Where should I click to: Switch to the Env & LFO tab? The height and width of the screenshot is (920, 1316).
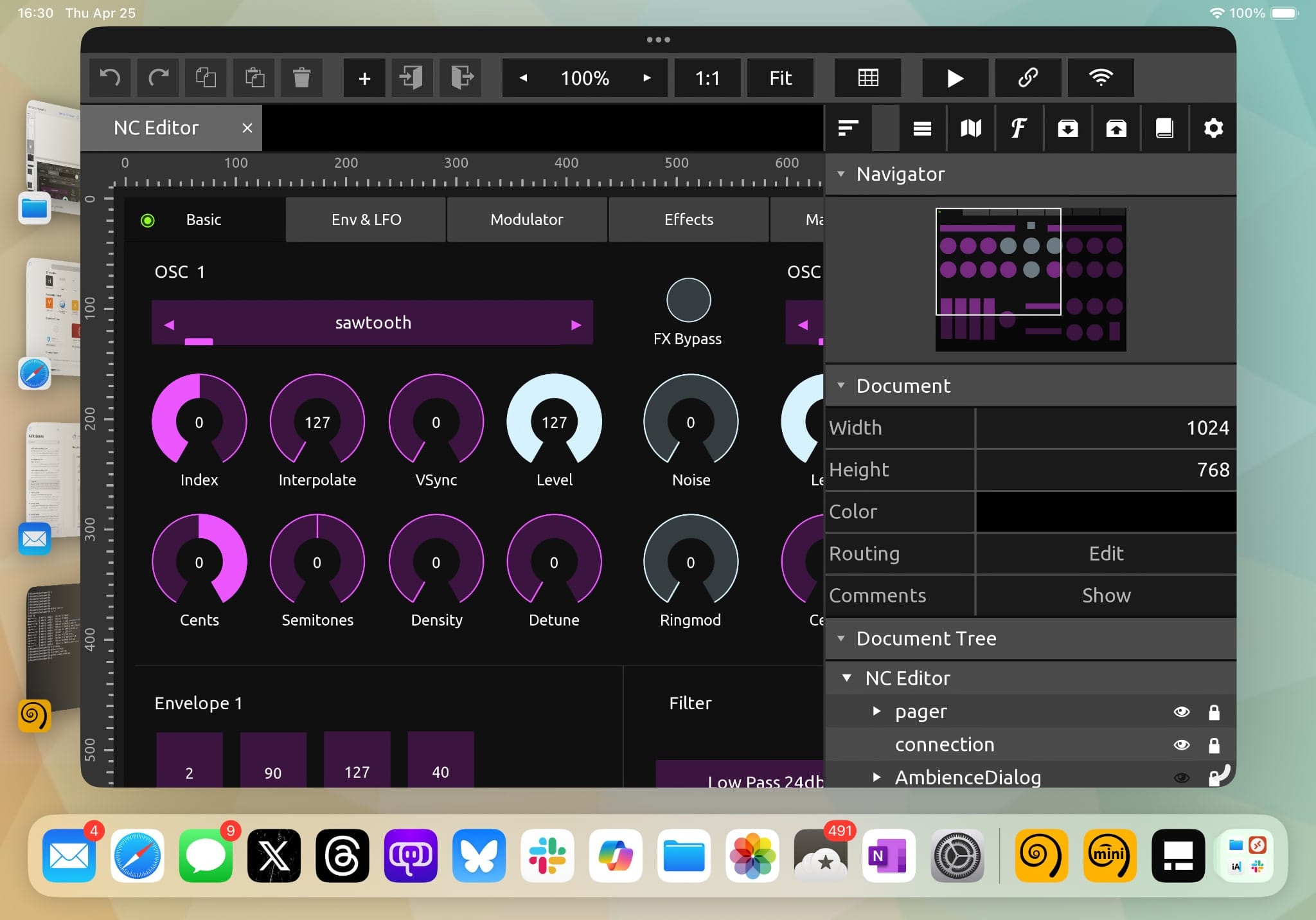tap(366, 219)
